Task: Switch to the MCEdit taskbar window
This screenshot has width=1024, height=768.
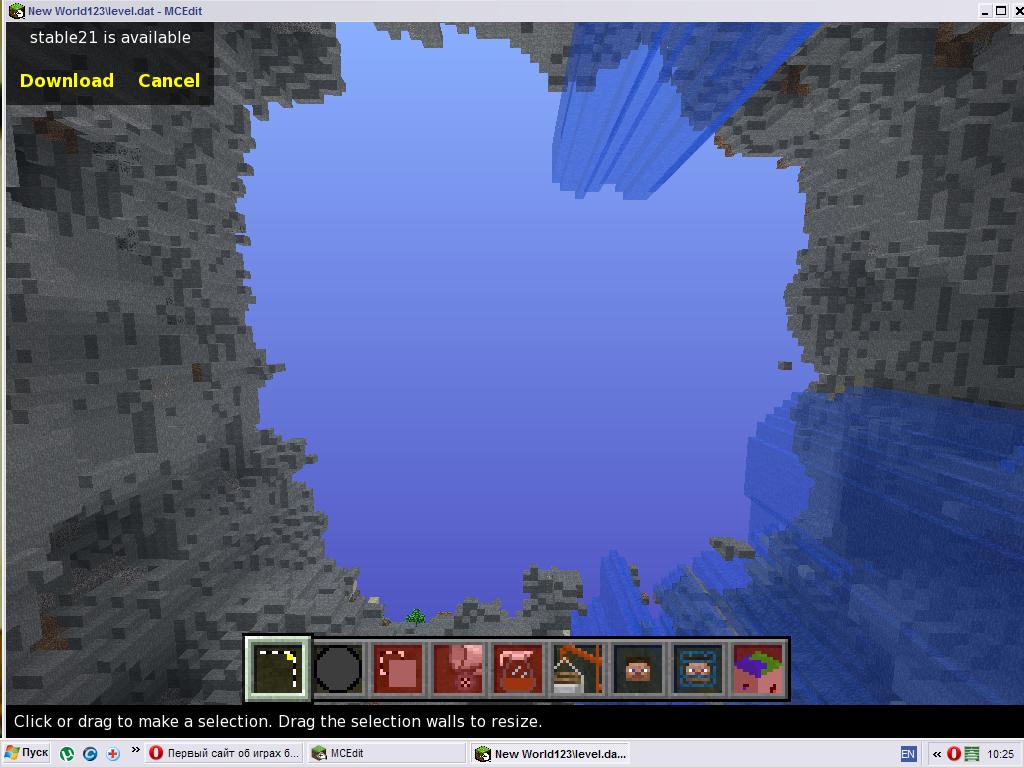Action: (386, 753)
